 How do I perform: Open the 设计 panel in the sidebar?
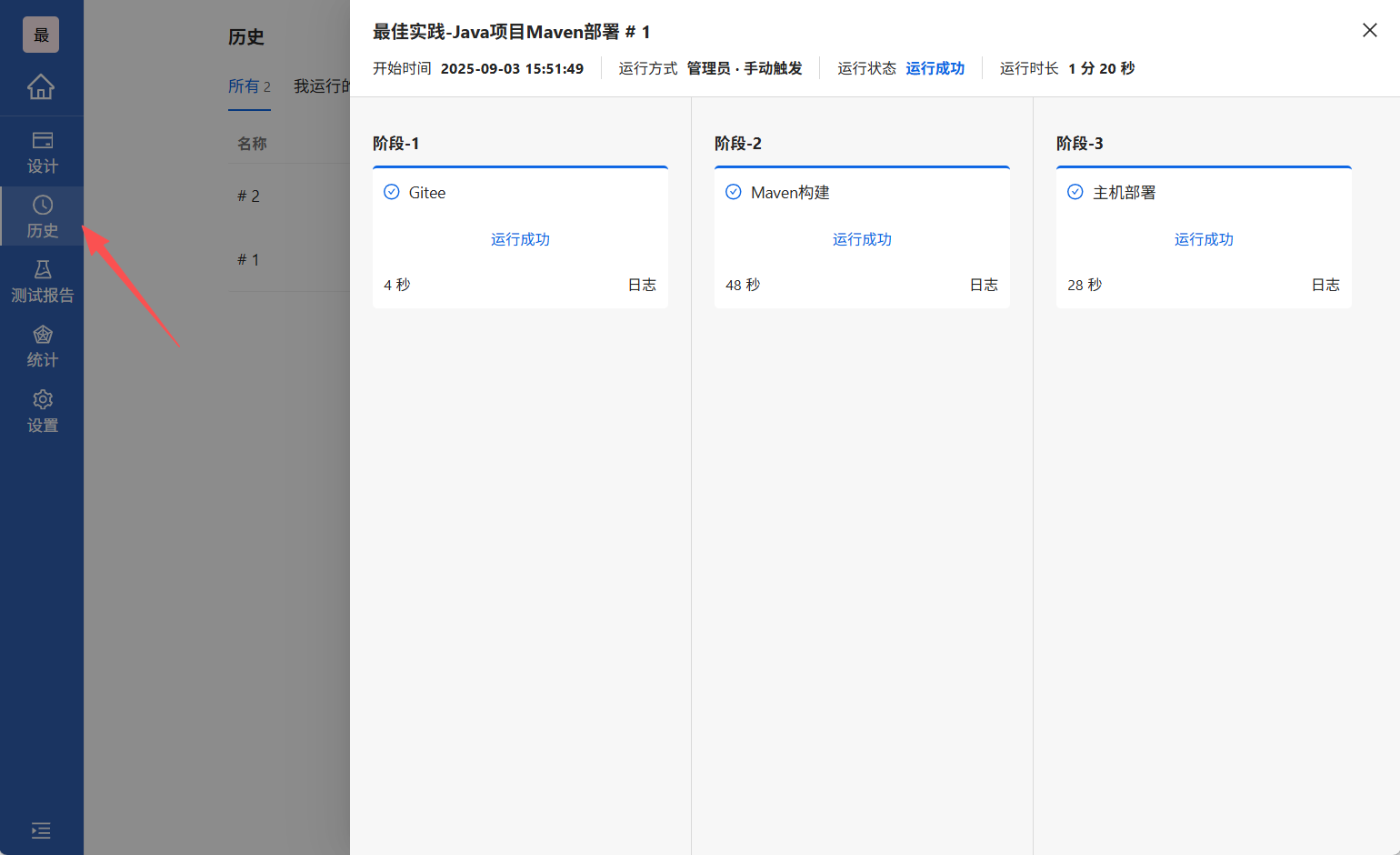[42, 151]
